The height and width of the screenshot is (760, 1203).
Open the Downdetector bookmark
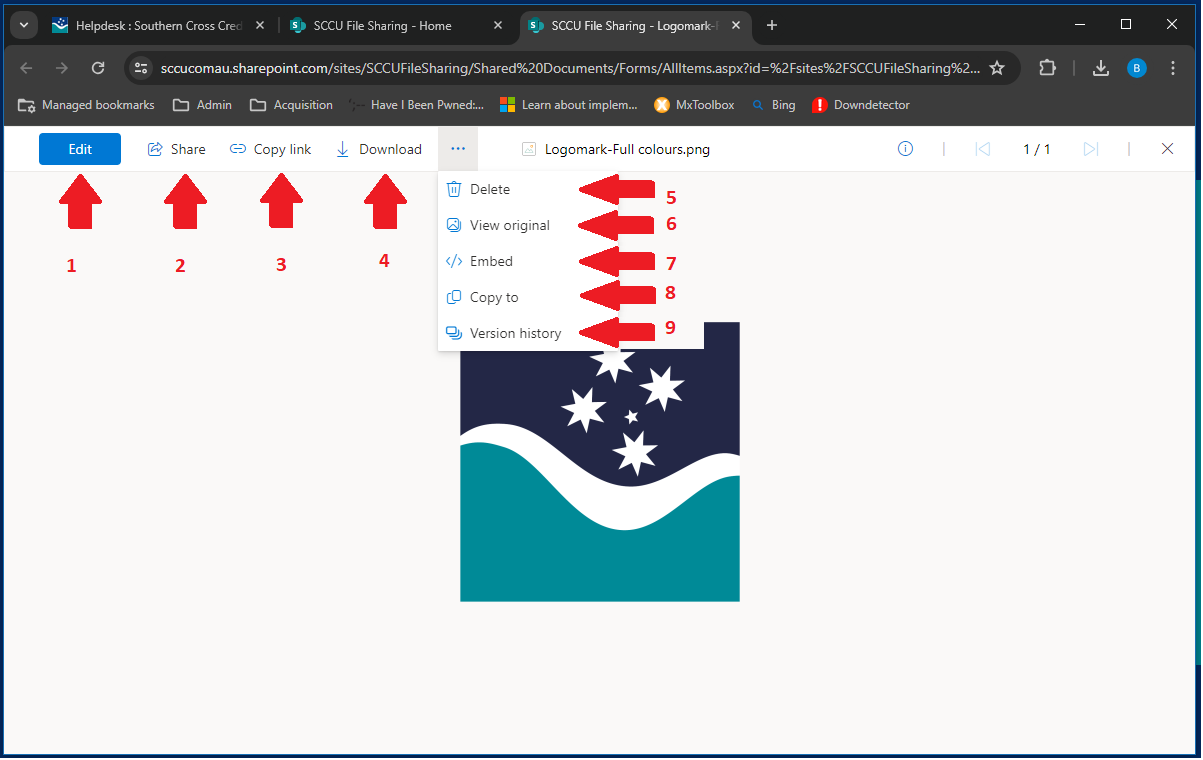861,105
